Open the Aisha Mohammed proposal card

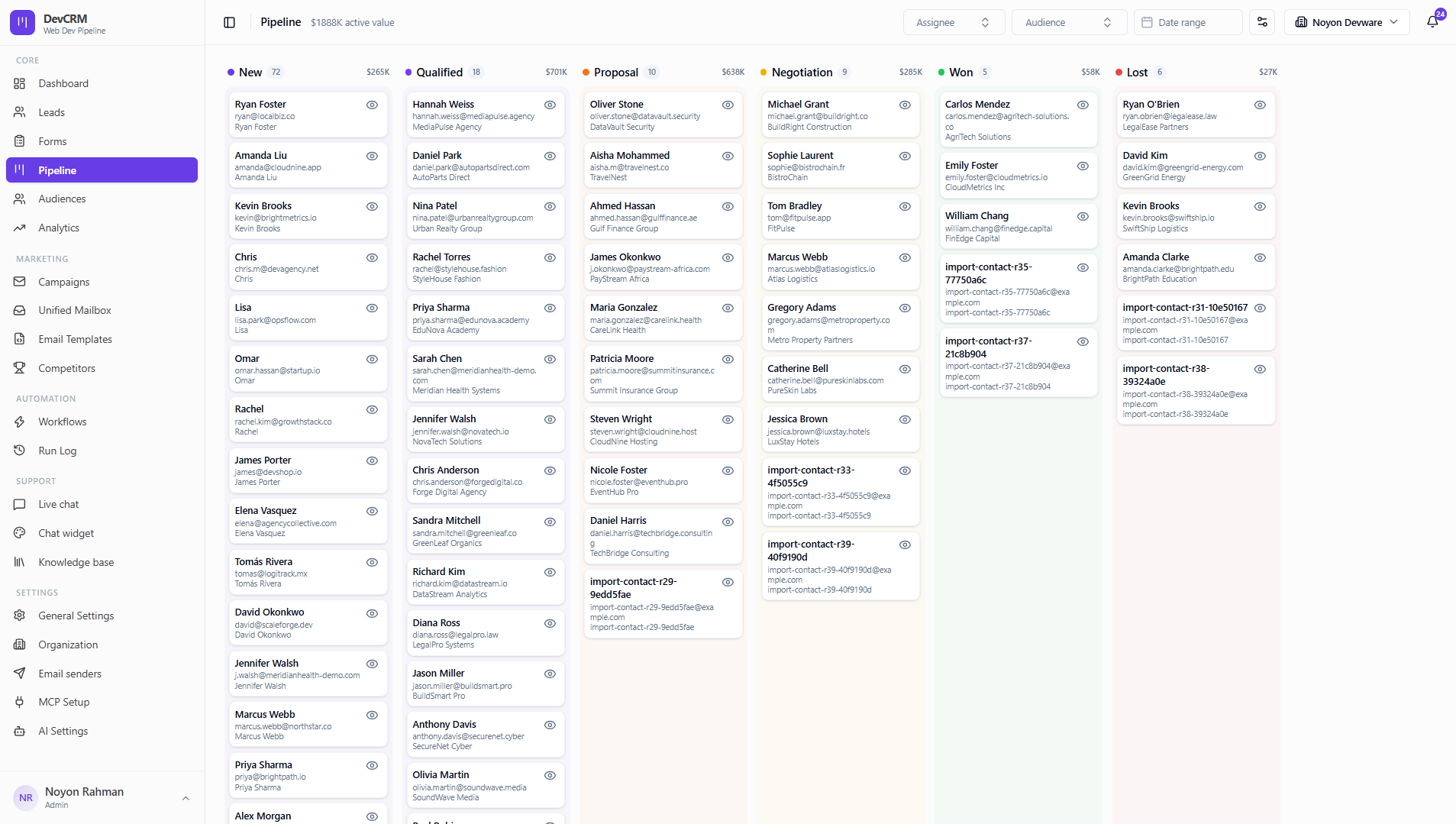coord(663,166)
